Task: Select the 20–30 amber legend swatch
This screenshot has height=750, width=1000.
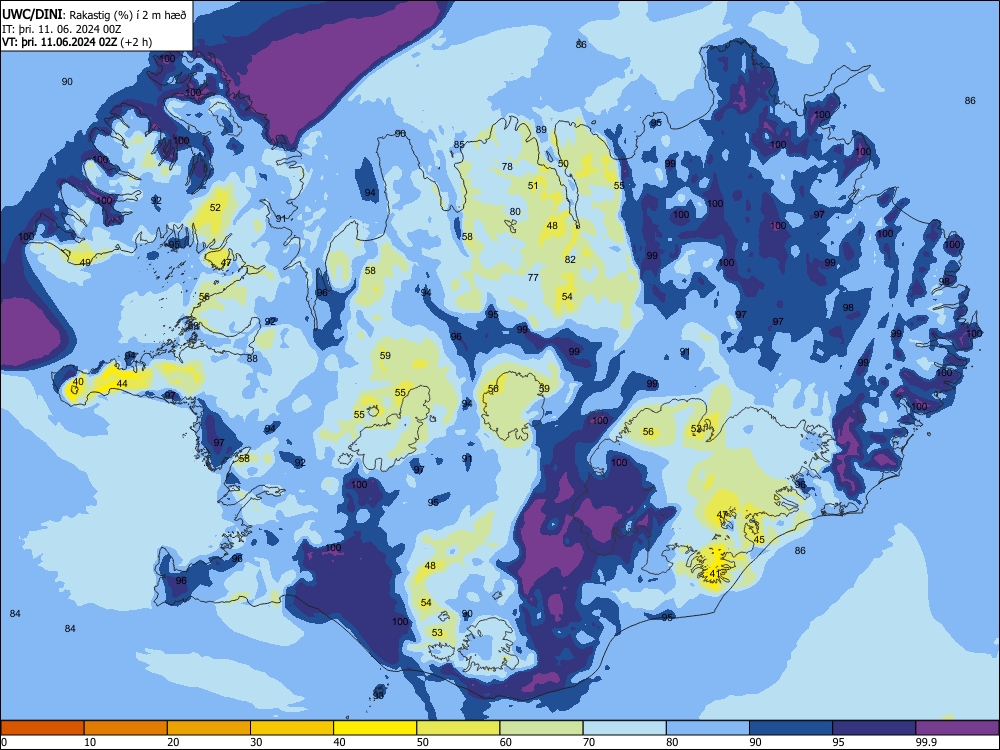Action: 209,728
